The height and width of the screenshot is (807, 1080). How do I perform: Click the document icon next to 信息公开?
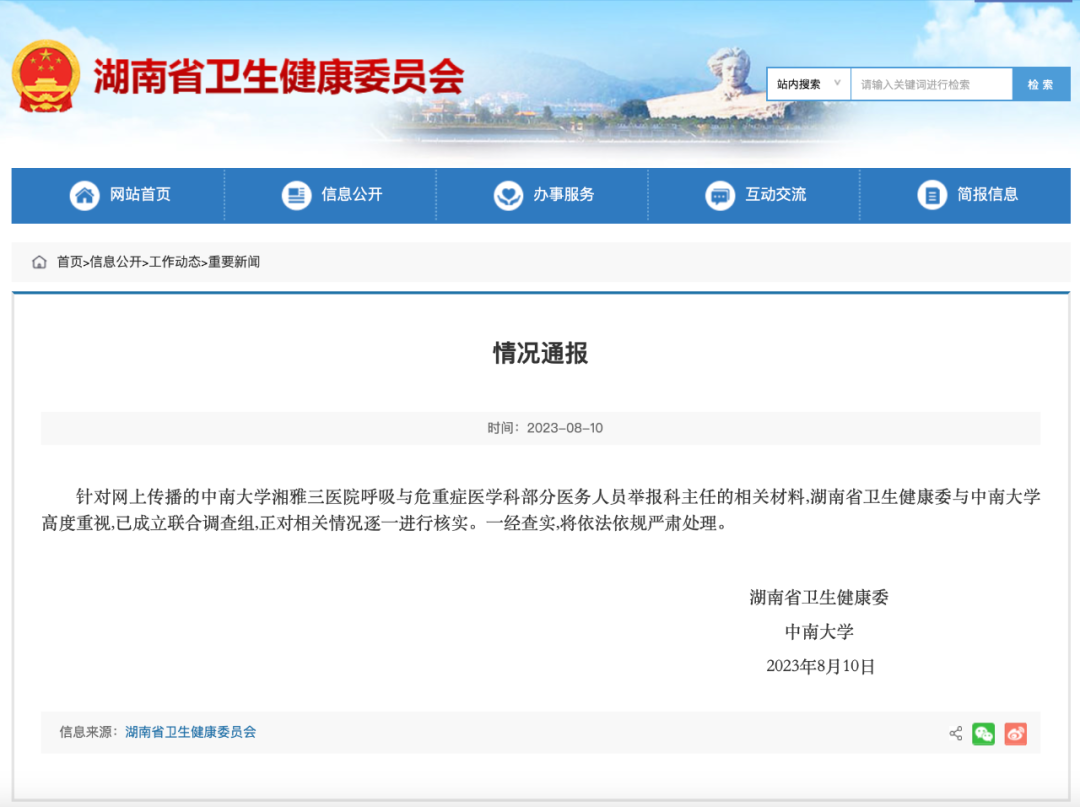coord(296,196)
